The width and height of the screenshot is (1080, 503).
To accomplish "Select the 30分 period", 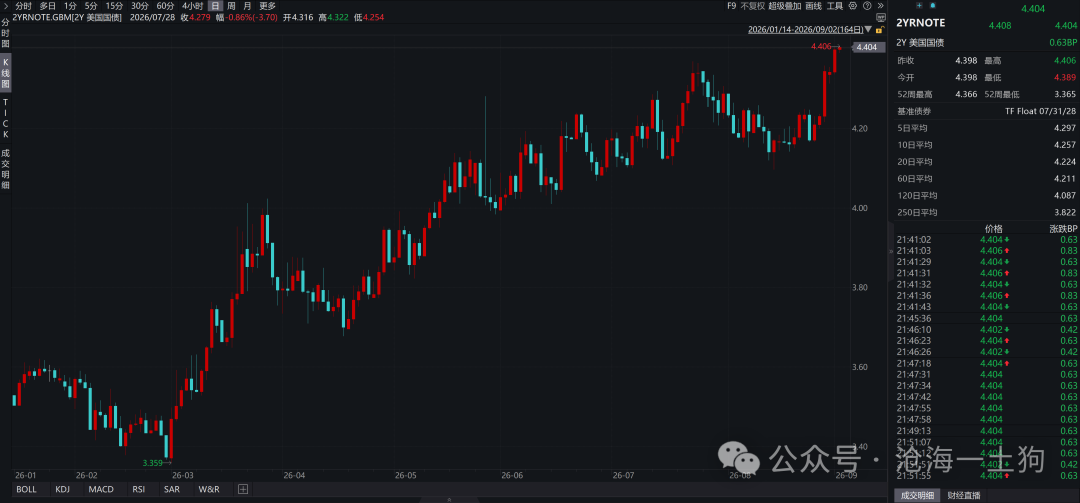I will point(140,6).
